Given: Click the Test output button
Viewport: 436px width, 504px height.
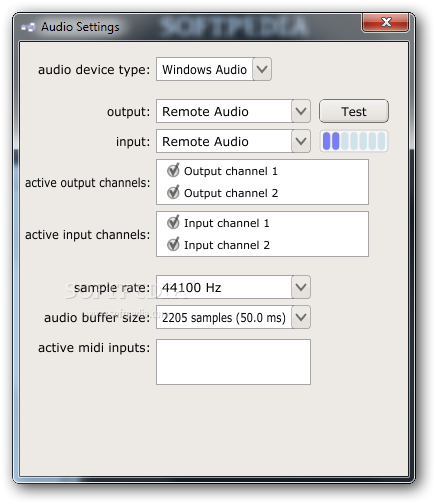Looking at the screenshot, I should [x=354, y=111].
